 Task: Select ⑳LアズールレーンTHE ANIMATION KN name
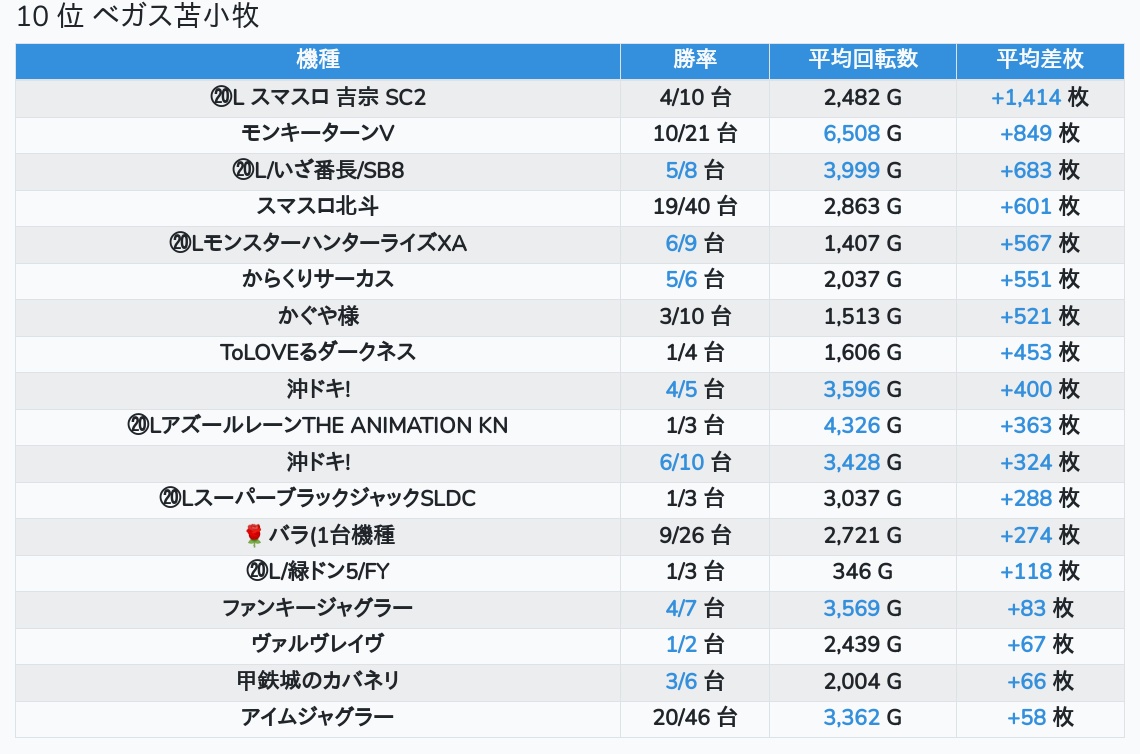pyautogui.click(x=318, y=425)
